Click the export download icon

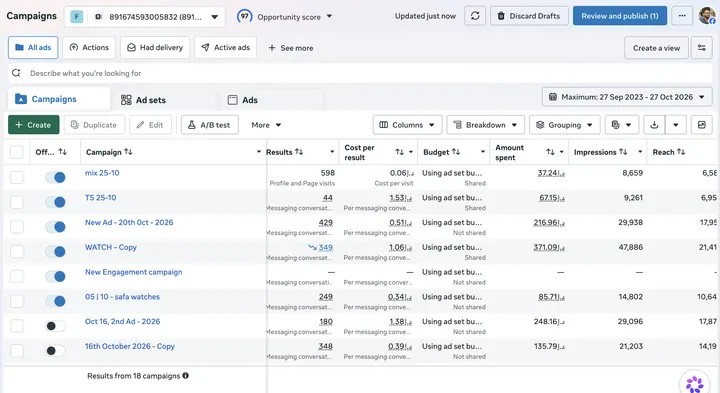pyautogui.click(x=654, y=125)
